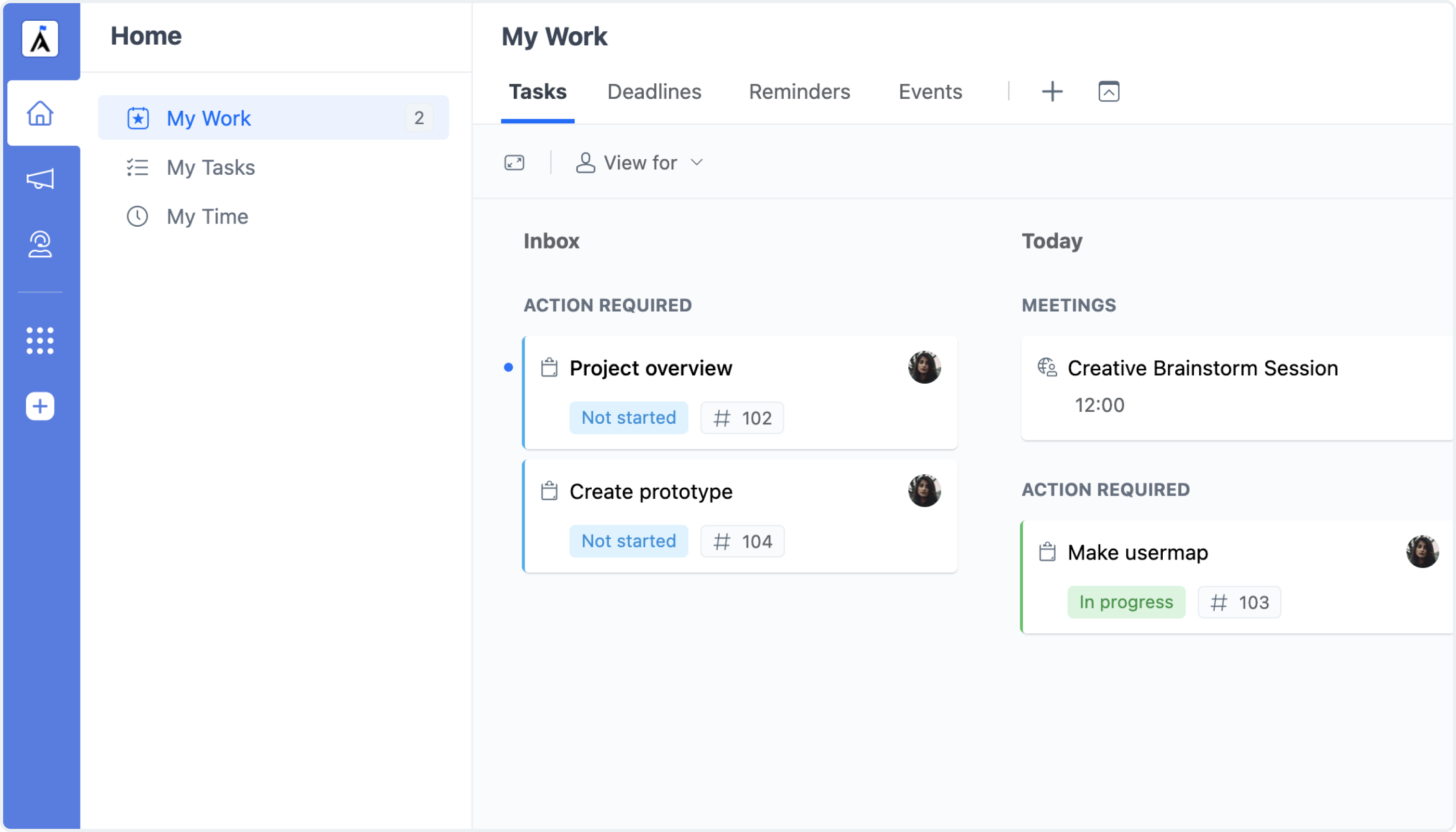Click the app logo at top left
1456x832 pixels.
click(40, 39)
